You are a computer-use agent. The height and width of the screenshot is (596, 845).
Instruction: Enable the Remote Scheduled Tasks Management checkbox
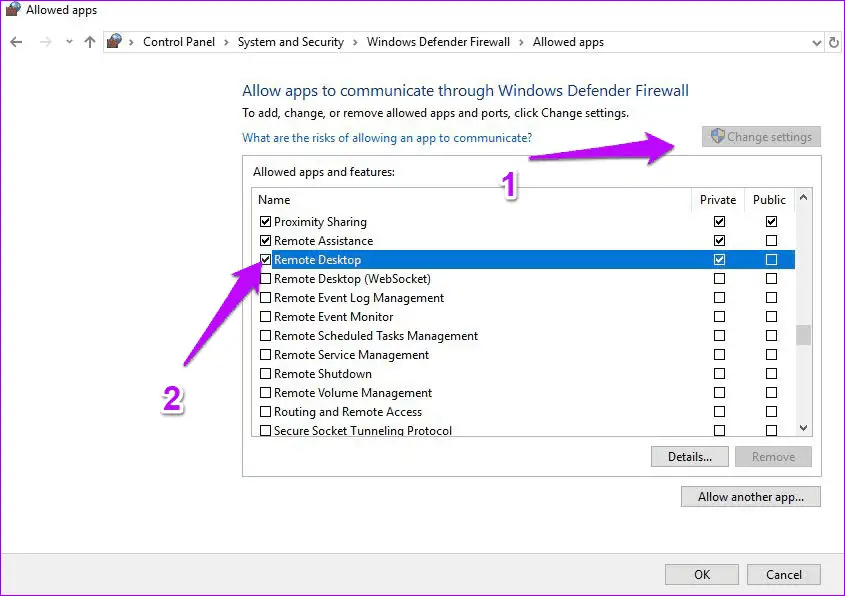(265, 336)
